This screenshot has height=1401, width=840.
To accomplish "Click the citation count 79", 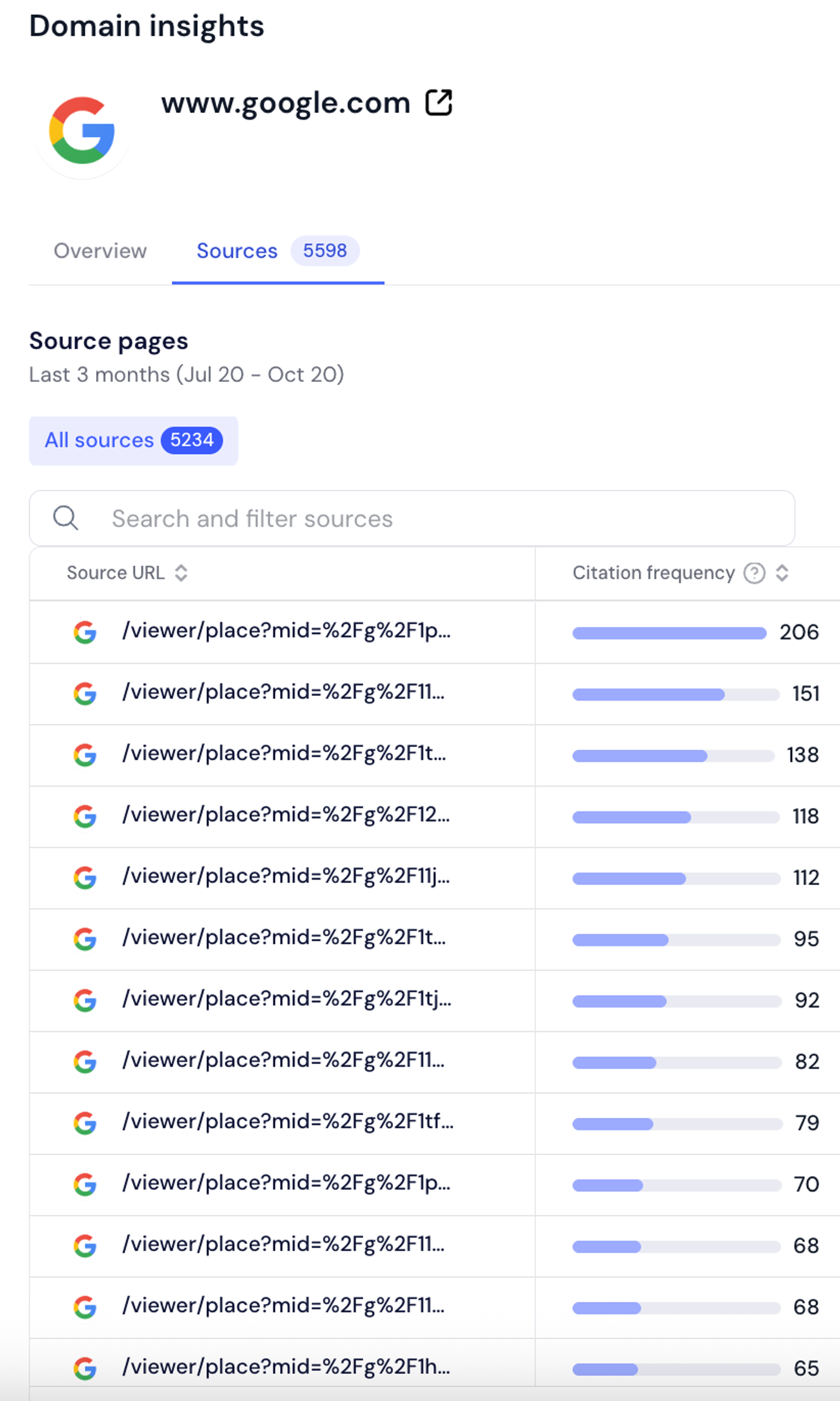I will pyautogui.click(x=807, y=1123).
